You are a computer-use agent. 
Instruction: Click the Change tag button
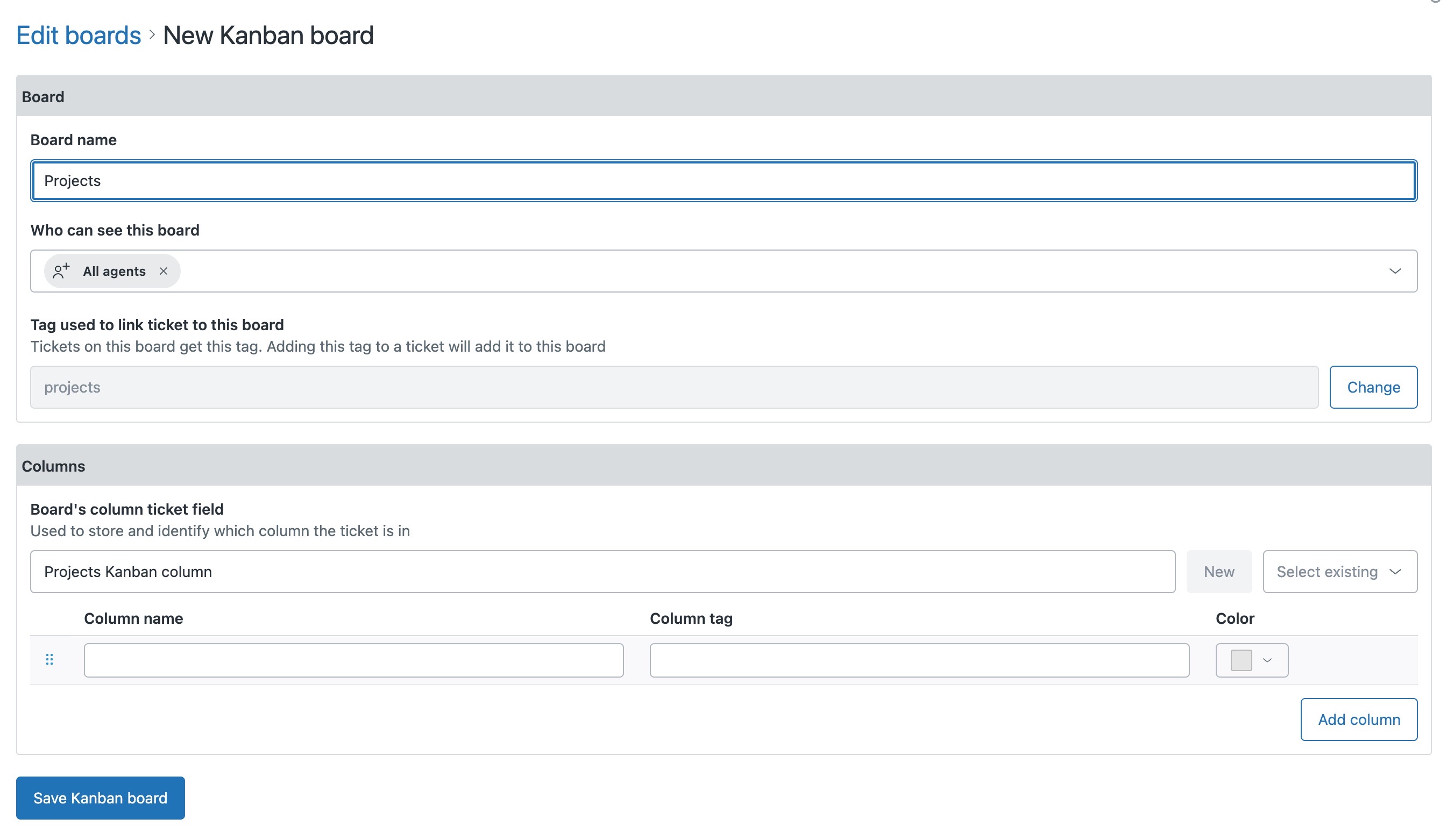click(x=1373, y=387)
